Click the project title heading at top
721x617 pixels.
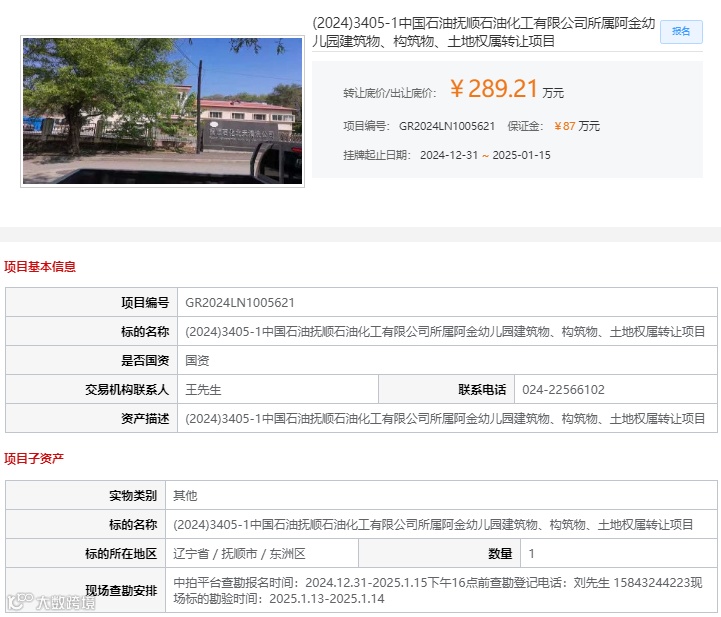tap(484, 32)
